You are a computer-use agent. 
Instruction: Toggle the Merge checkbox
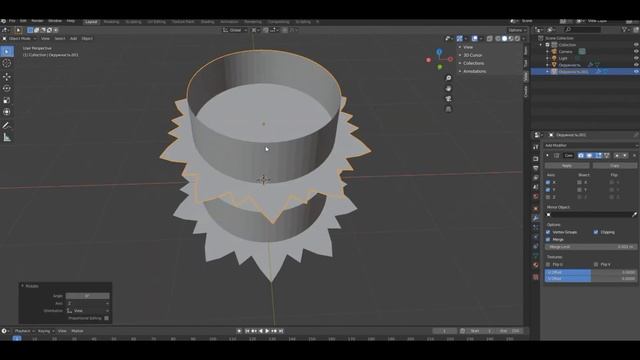pyautogui.click(x=548, y=240)
